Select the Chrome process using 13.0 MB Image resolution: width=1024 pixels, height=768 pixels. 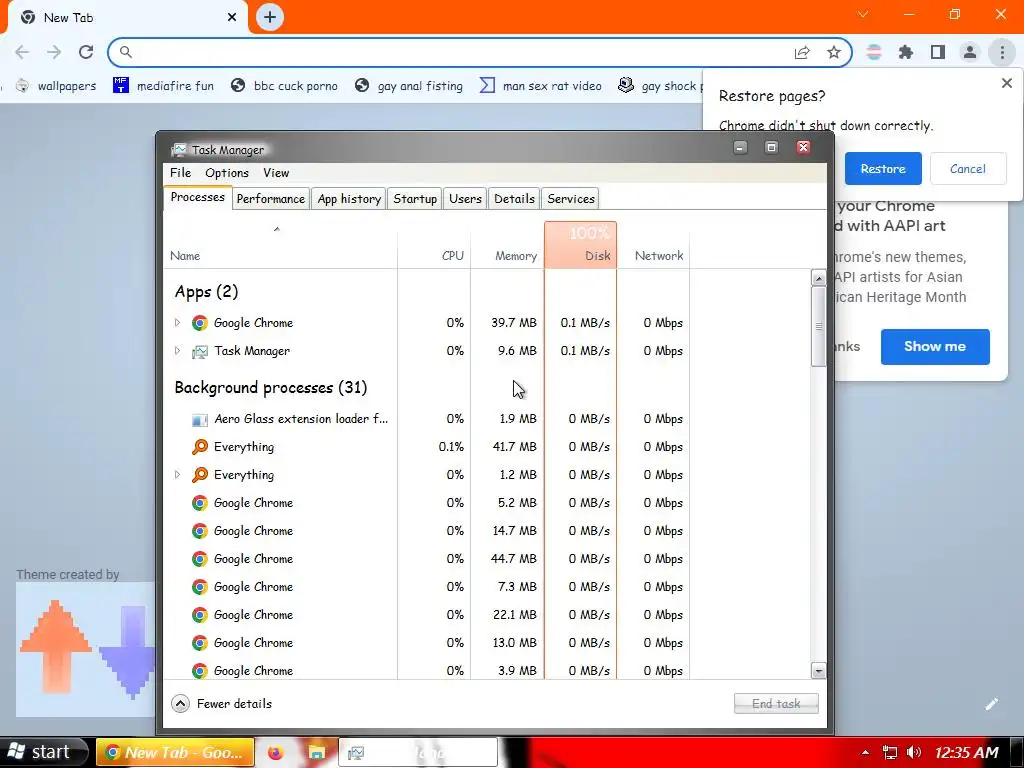(x=426, y=643)
